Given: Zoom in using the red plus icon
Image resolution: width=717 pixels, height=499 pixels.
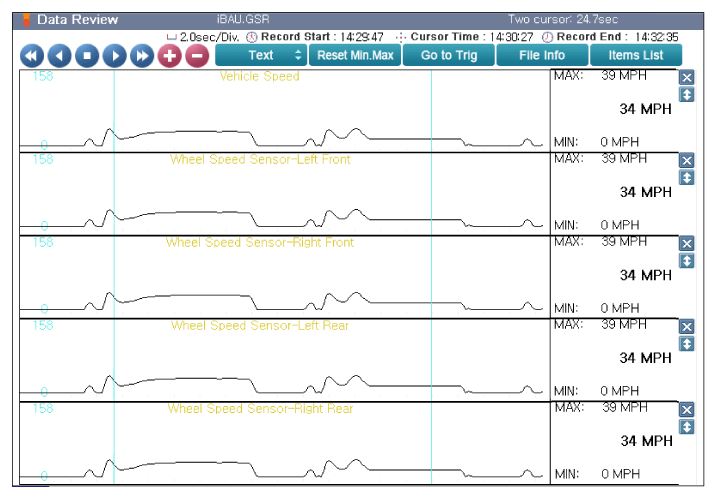Looking at the screenshot, I should (x=170, y=56).
